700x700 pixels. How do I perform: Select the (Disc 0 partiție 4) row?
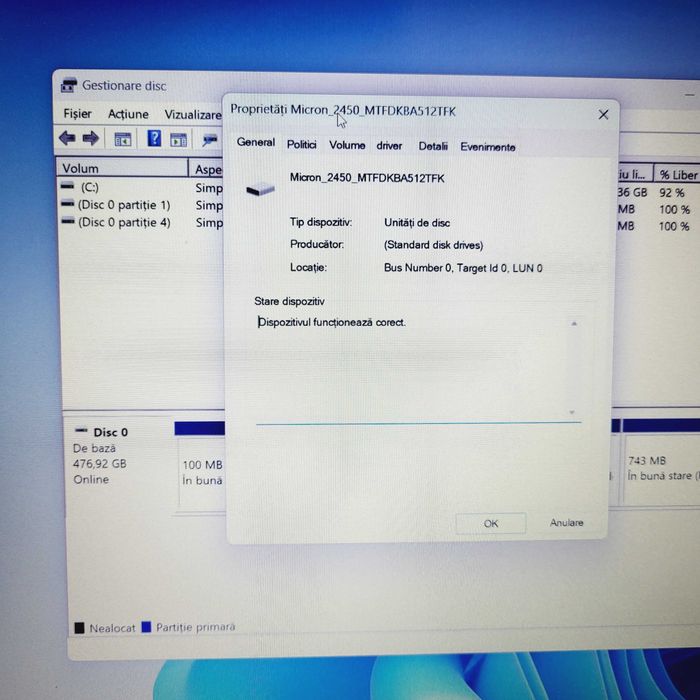tap(141, 222)
